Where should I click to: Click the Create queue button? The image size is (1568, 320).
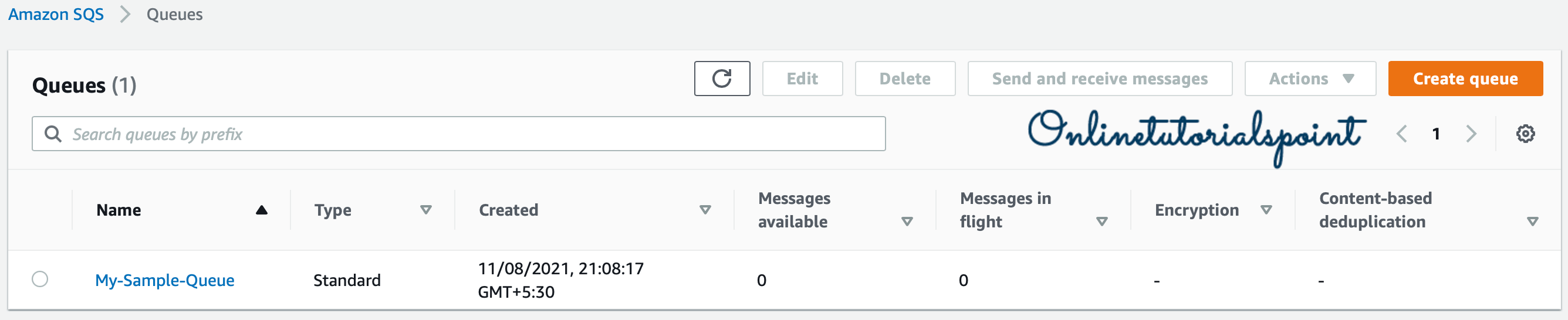pyautogui.click(x=1465, y=79)
